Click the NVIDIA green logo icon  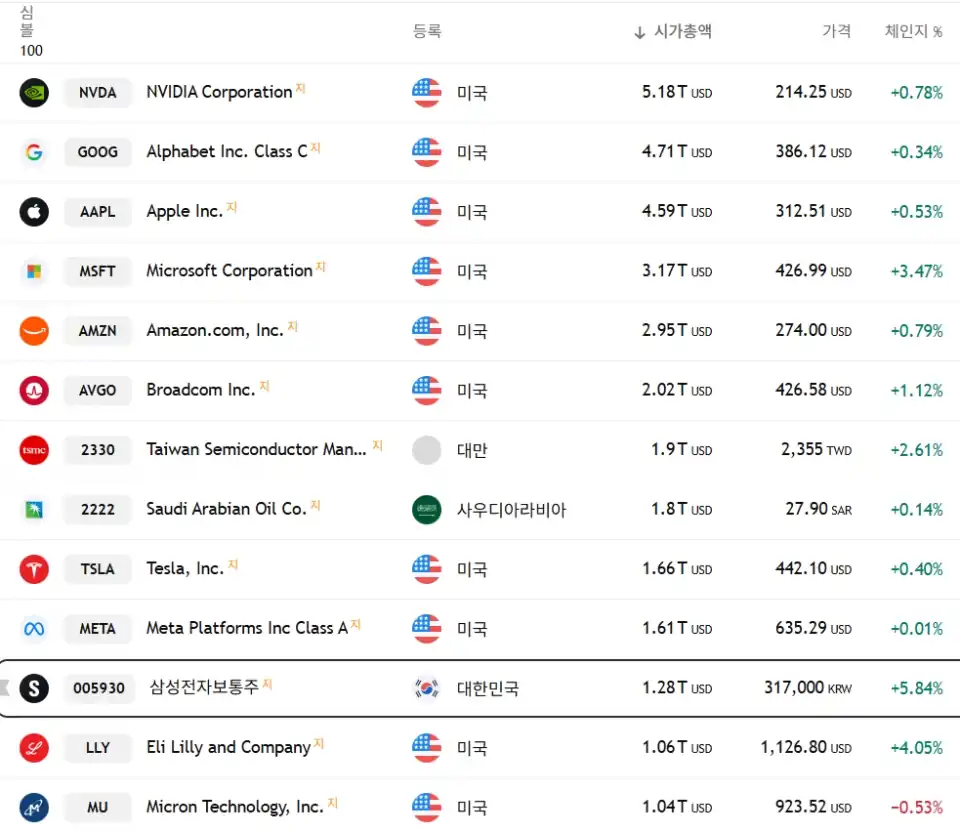point(34,93)
